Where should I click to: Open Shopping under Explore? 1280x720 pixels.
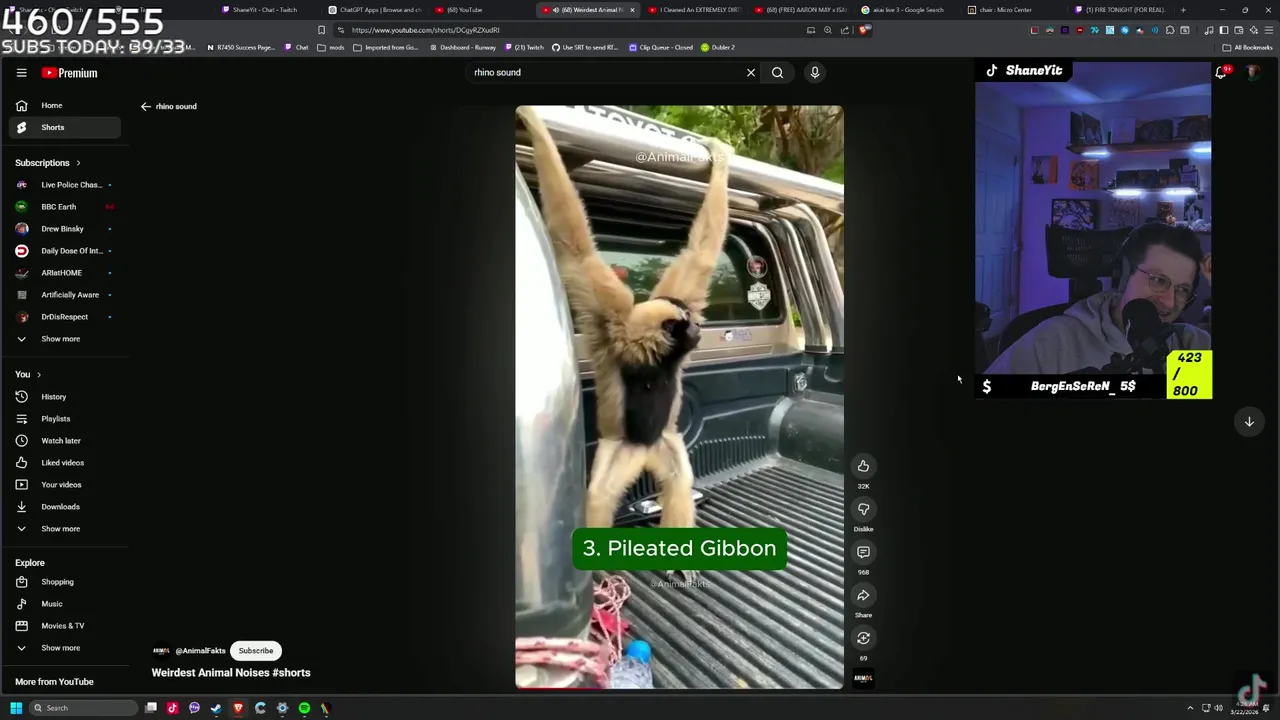coord(65,582)
